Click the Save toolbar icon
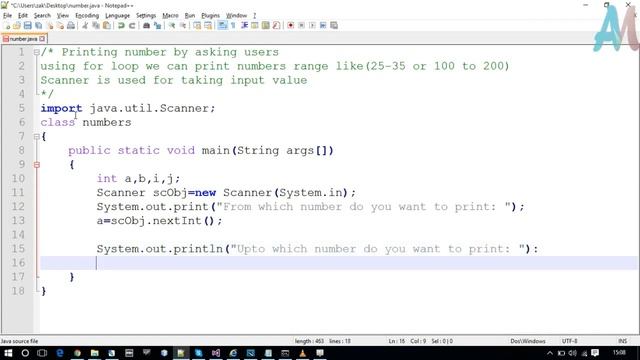Image resolution: width=640 pixels, height=360 pixels. [x=27, y=25]
